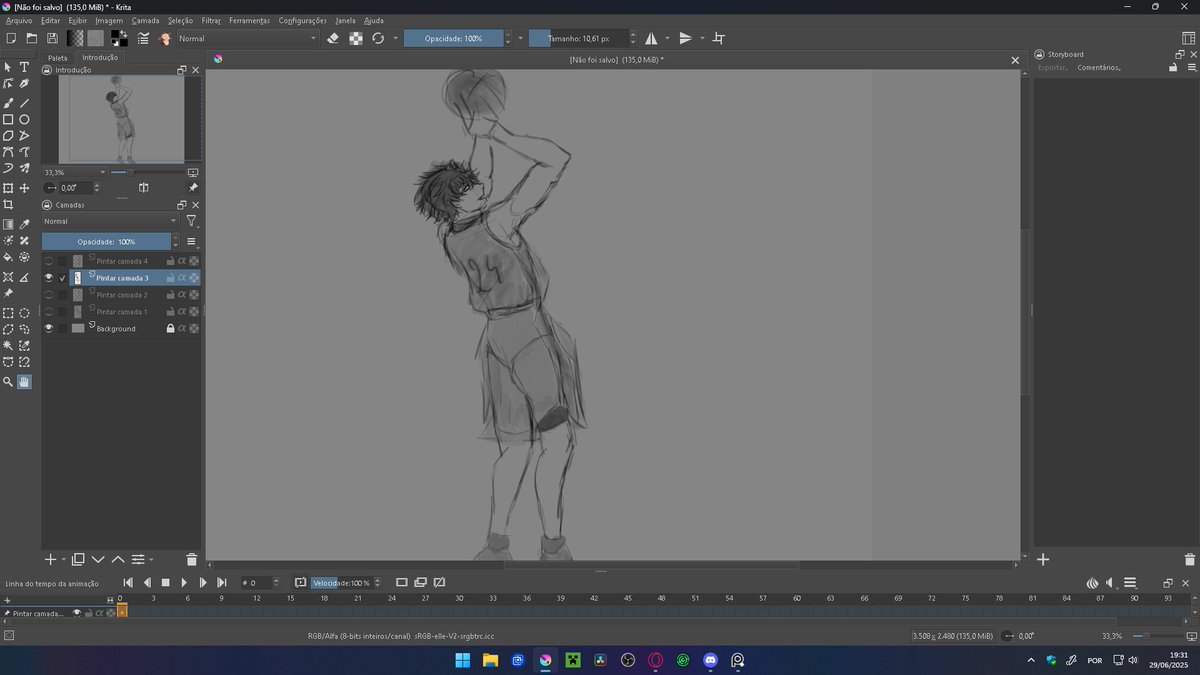The height and width of the screenshot is (675, 1200).
Task: Create a new document from toolbar
Action: 11,38
